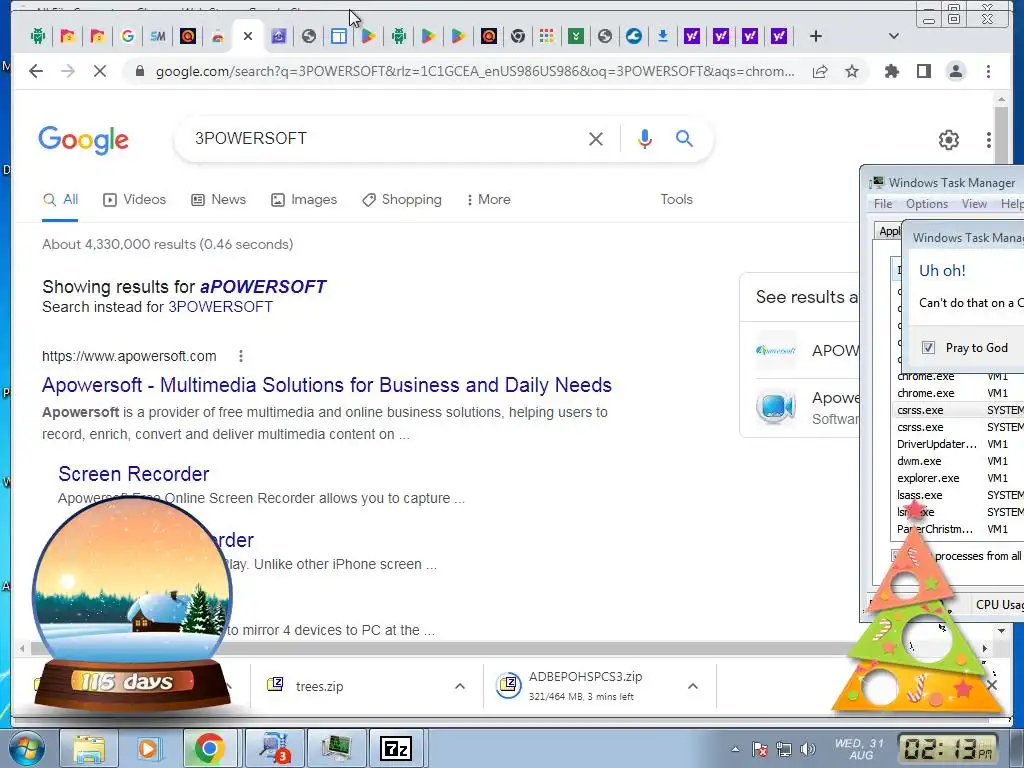The image size is (1024, 768).
Task: Expand the ADBEPOHSPCS3.zip options chevron
Action: (x=693, y=686)
